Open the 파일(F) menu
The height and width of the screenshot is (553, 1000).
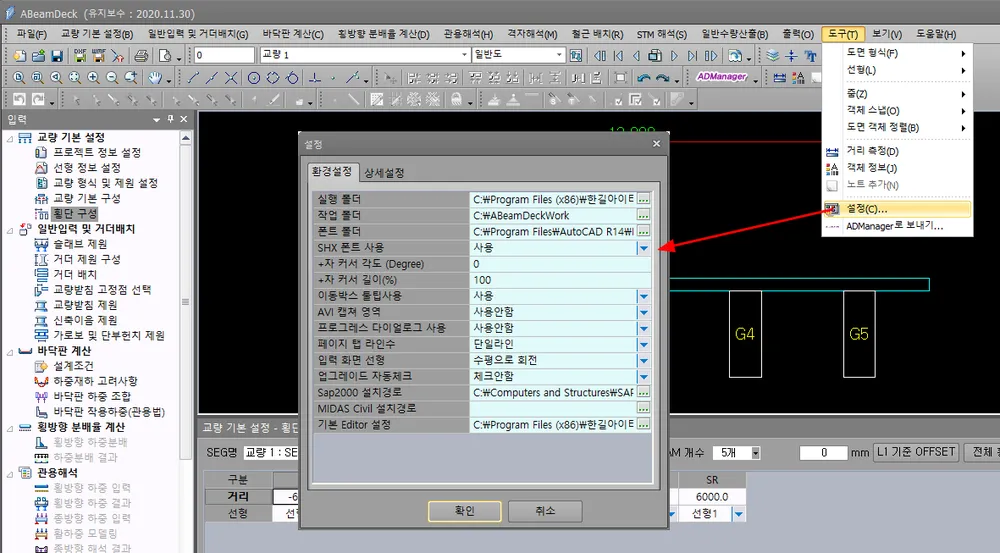(x=32, y=34)
